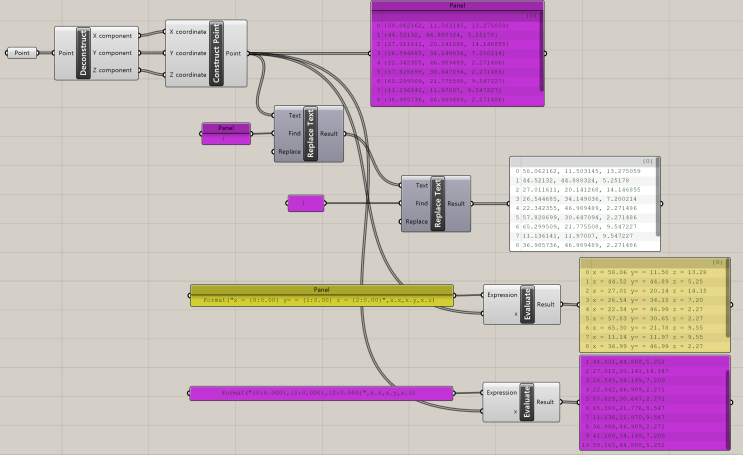The height and width of the screenshot is (455, 743).
Task: Select white panel row 27.011611, 20.141268, 14.146855
Action: 583,190
